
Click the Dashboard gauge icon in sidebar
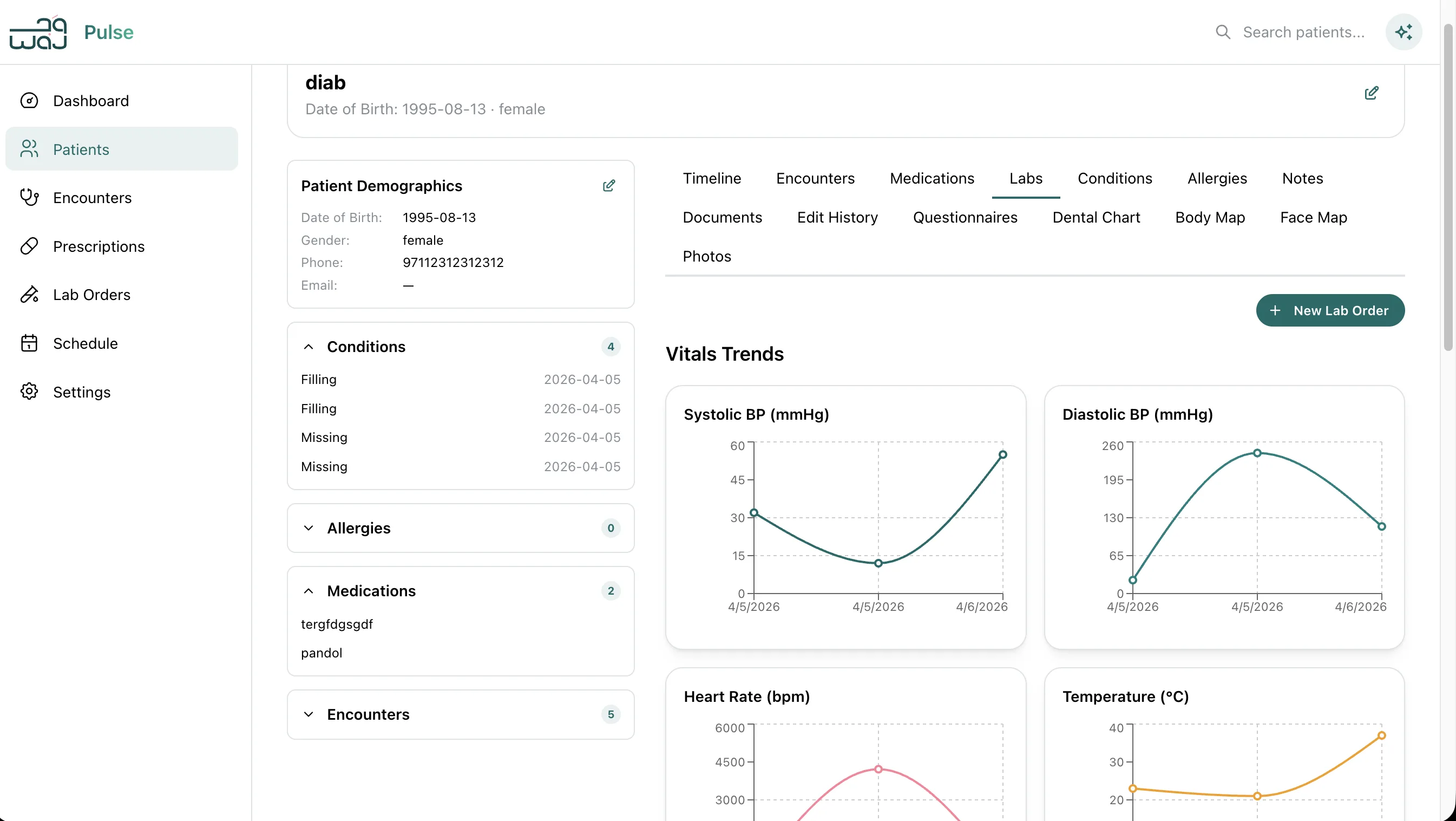tap(29, 101)
